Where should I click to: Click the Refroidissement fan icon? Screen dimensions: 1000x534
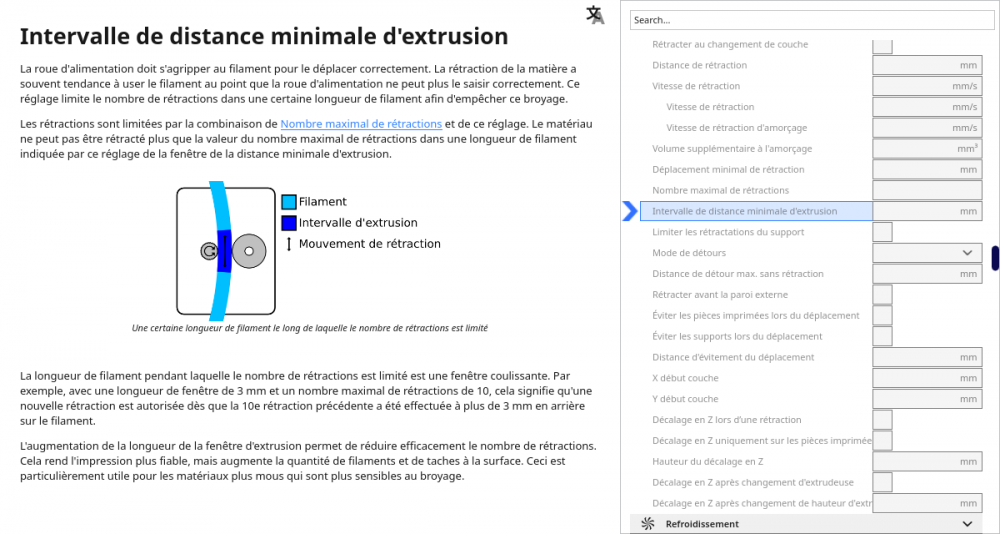[x=647, y=524]
